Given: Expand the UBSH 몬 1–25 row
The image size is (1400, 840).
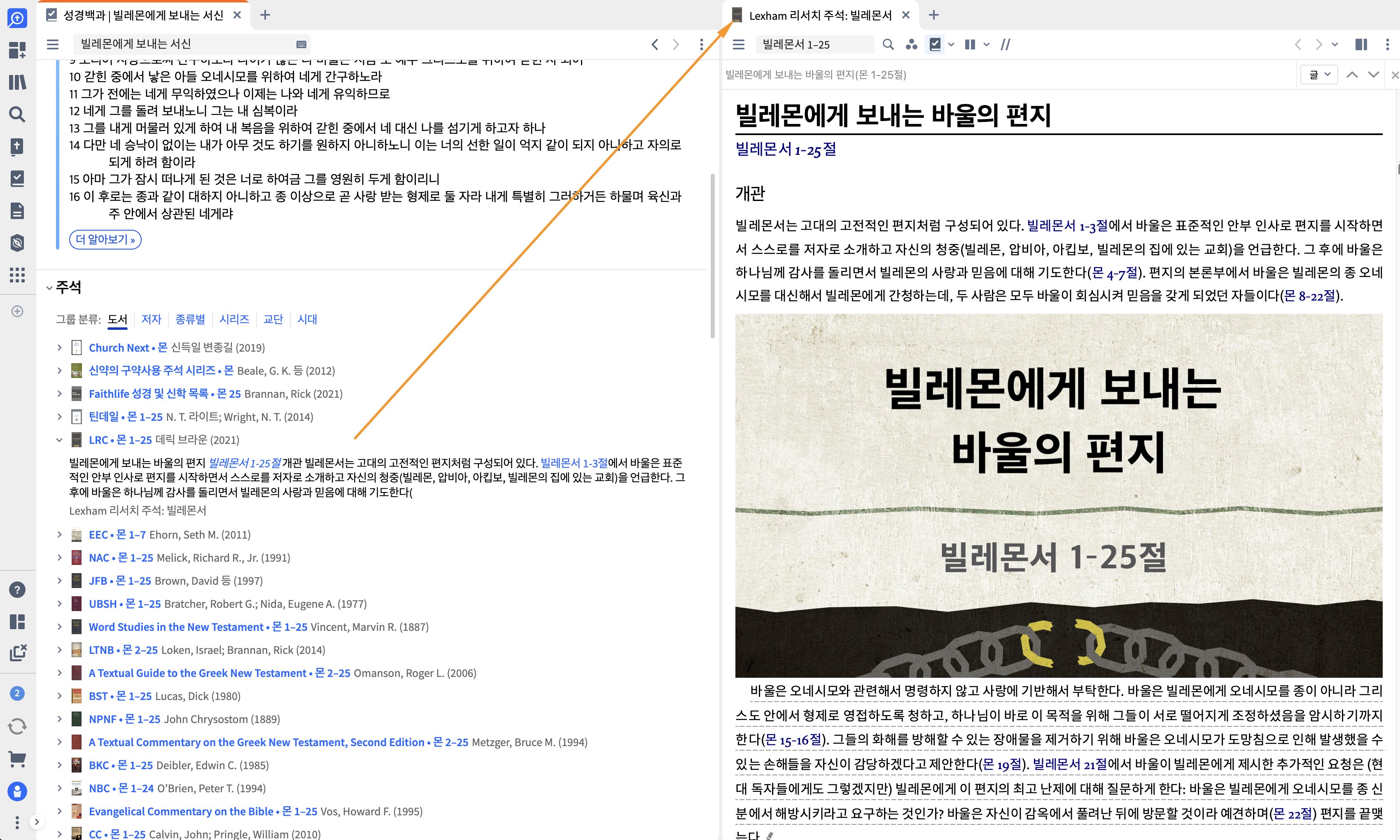Looking at the screenshot, I should [59, 604].
